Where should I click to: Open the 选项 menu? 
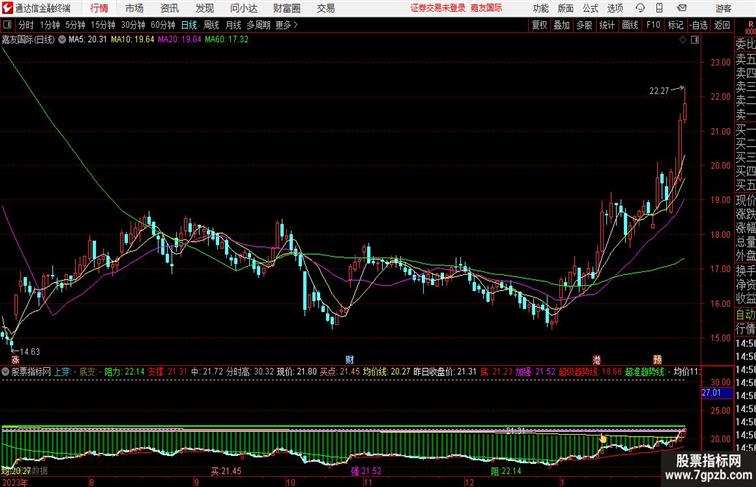pyautogui.click(x=615, y=8)
